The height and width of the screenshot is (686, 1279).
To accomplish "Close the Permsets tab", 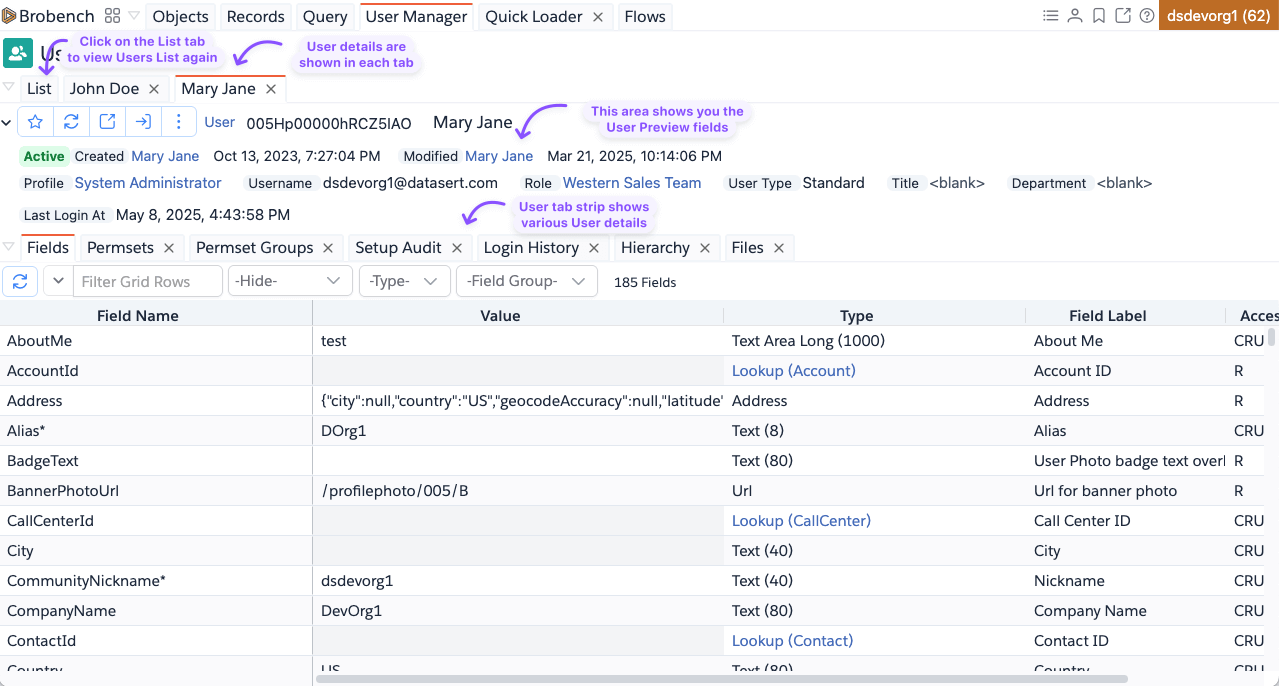I will coord(169,248).
